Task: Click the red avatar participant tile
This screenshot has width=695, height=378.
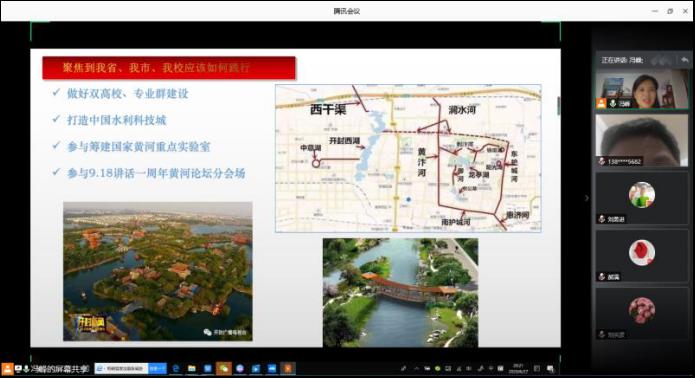Action: 642,256
